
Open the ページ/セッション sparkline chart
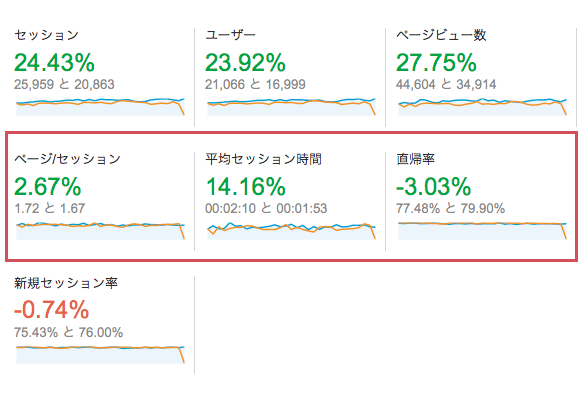coord(100,231)
